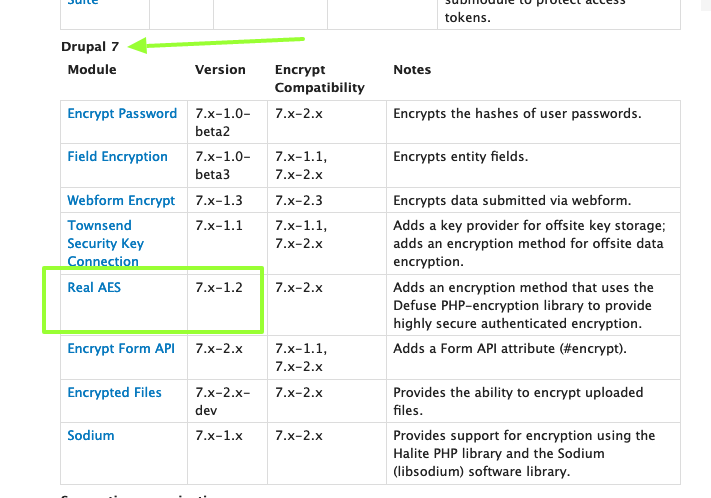Viewport: 711px width, 498px height.
Task: Click the Encrypt Compatibility column header
Action: [320, 78]
